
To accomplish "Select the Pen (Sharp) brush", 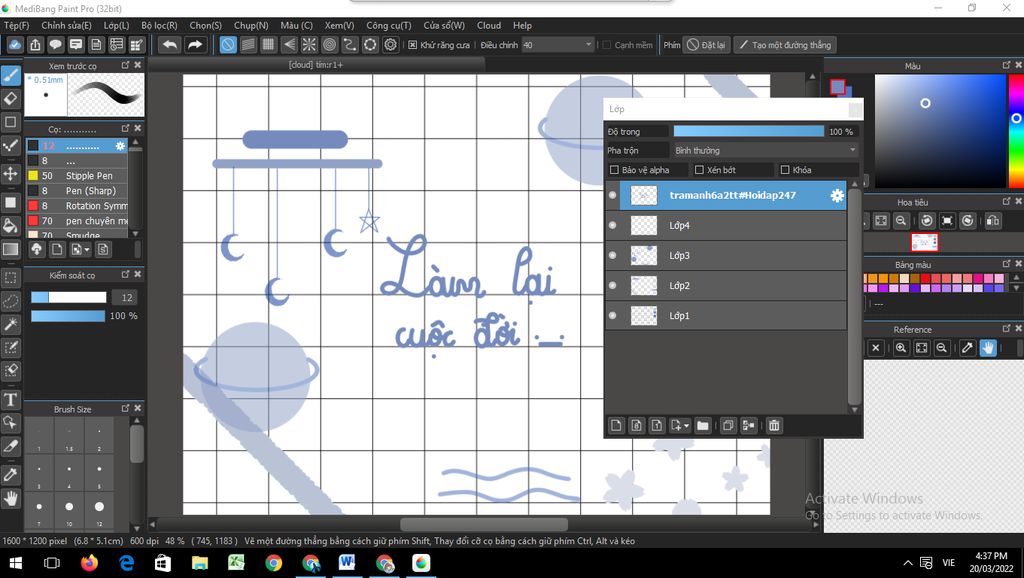I will 77,191.
